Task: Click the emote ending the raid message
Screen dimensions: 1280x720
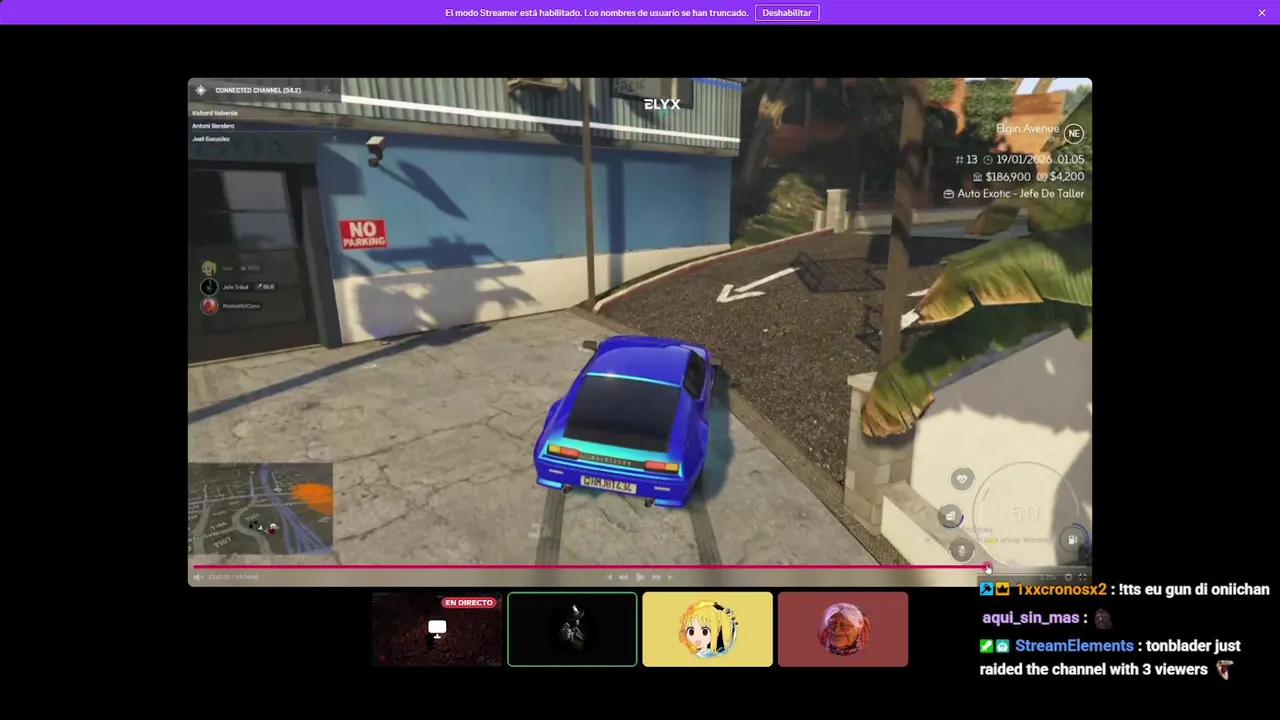Action: (x=1224, y=670)
